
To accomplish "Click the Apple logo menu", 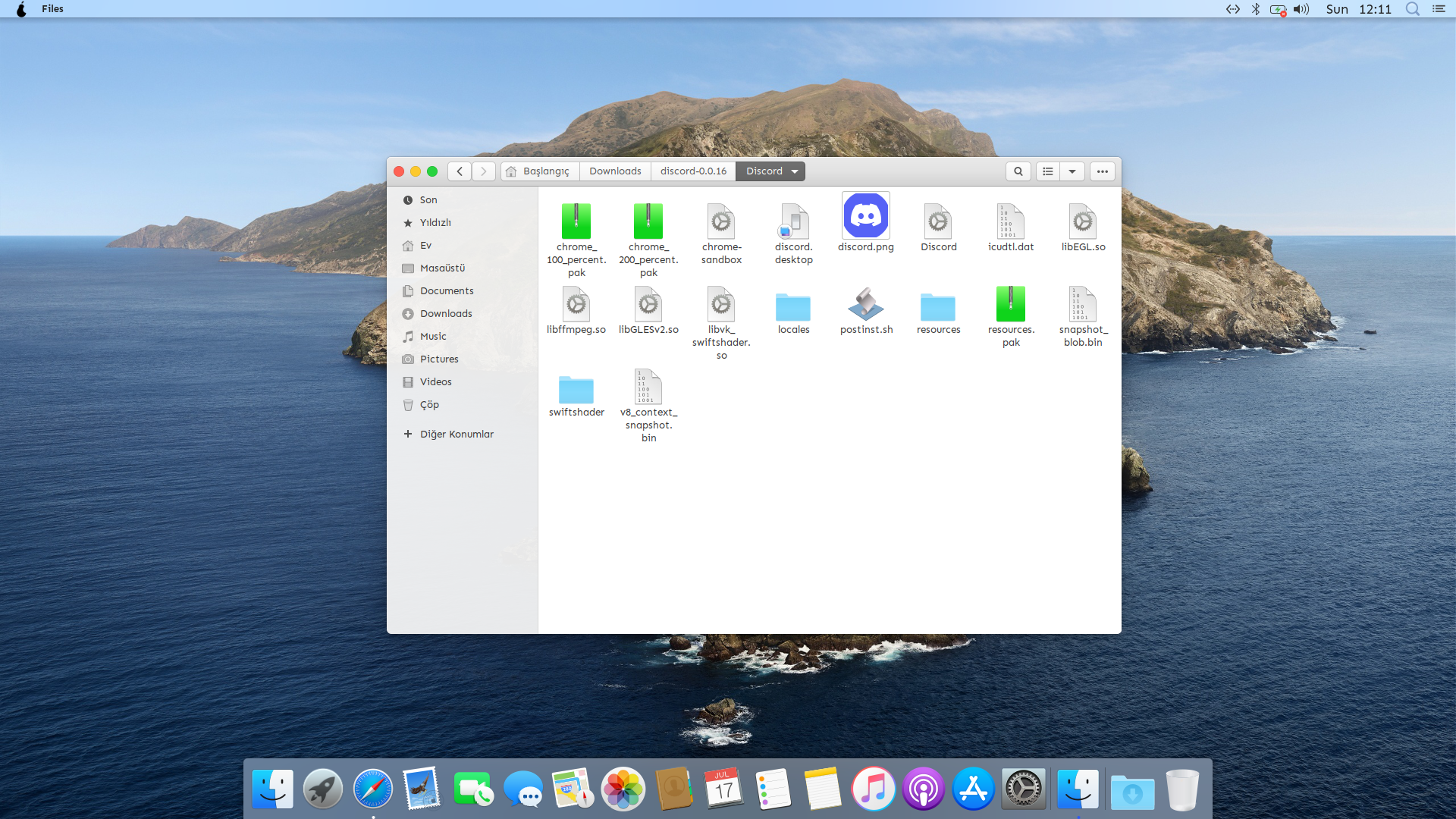I will 21,9.
